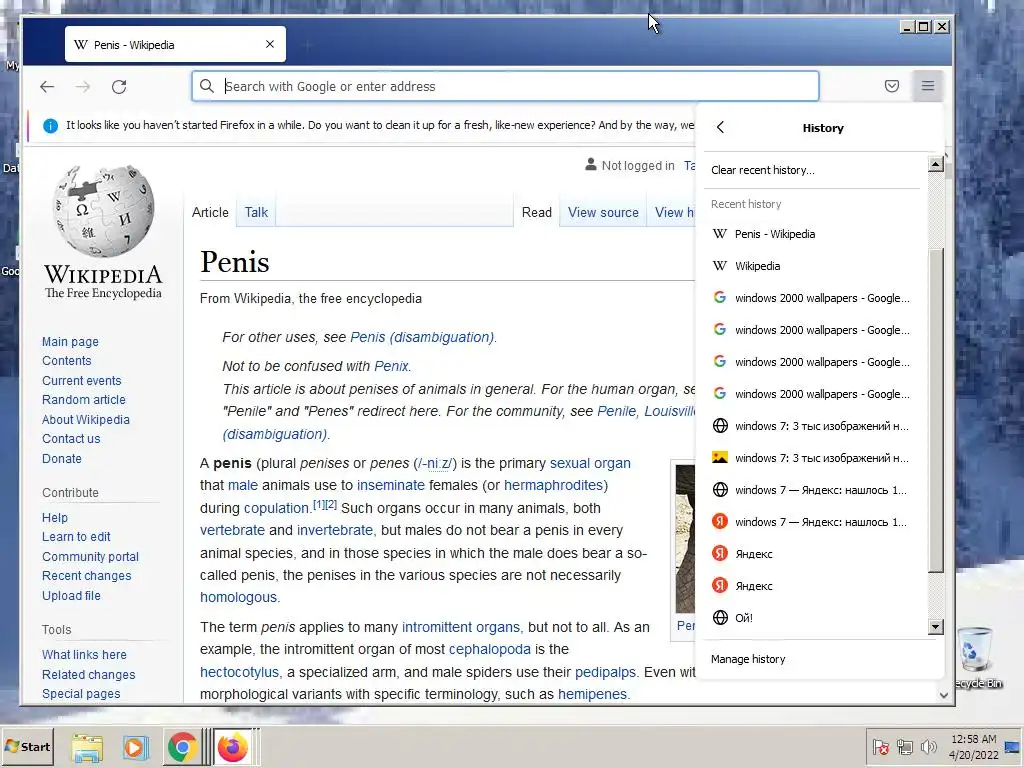1024x768 pixels.
Task: Click the network tray icon
Action: pyautogui.click(x=904, y=746)
